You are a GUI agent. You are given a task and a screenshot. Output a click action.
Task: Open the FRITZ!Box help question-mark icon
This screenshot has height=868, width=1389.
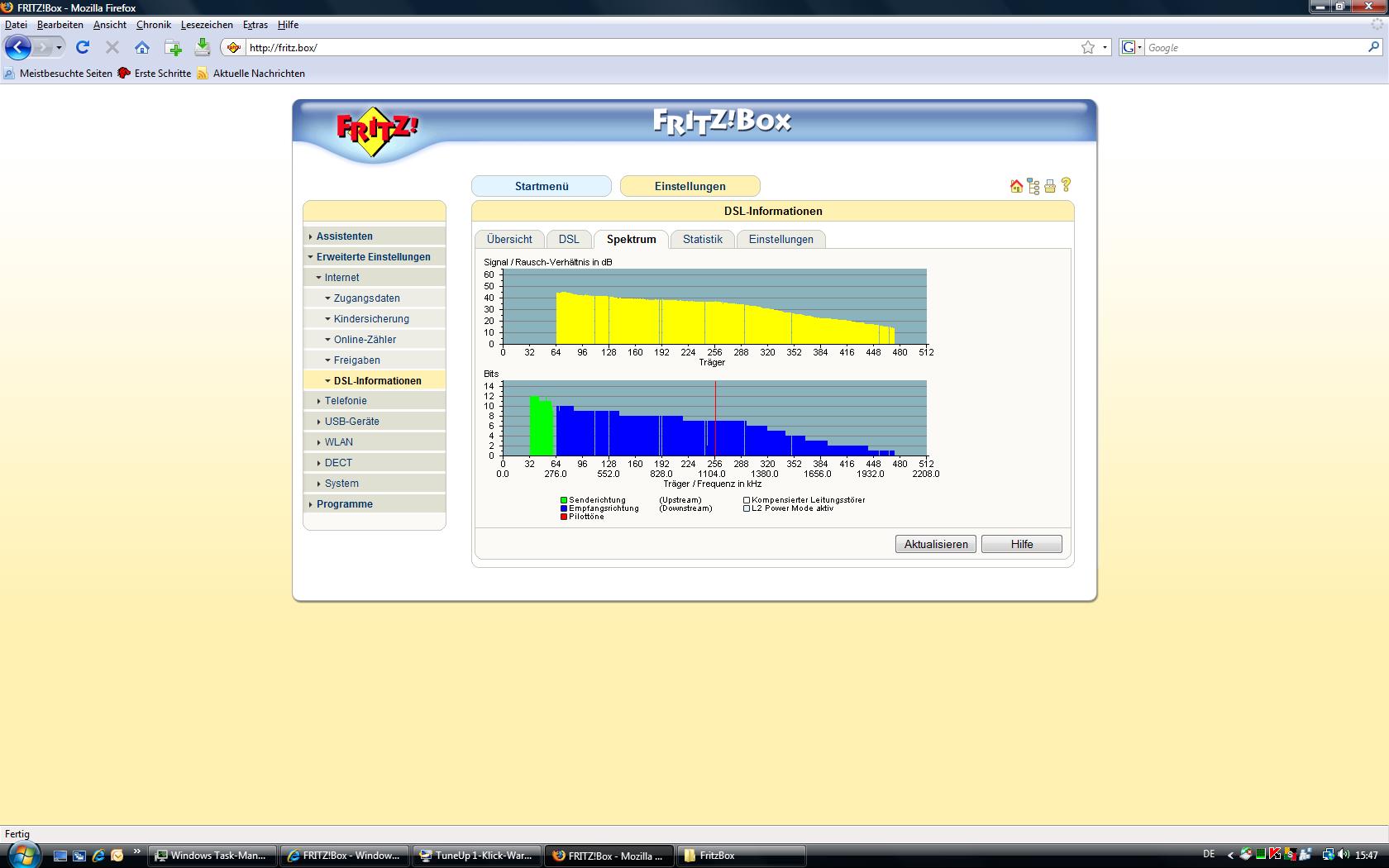[x=1066, y=185]
